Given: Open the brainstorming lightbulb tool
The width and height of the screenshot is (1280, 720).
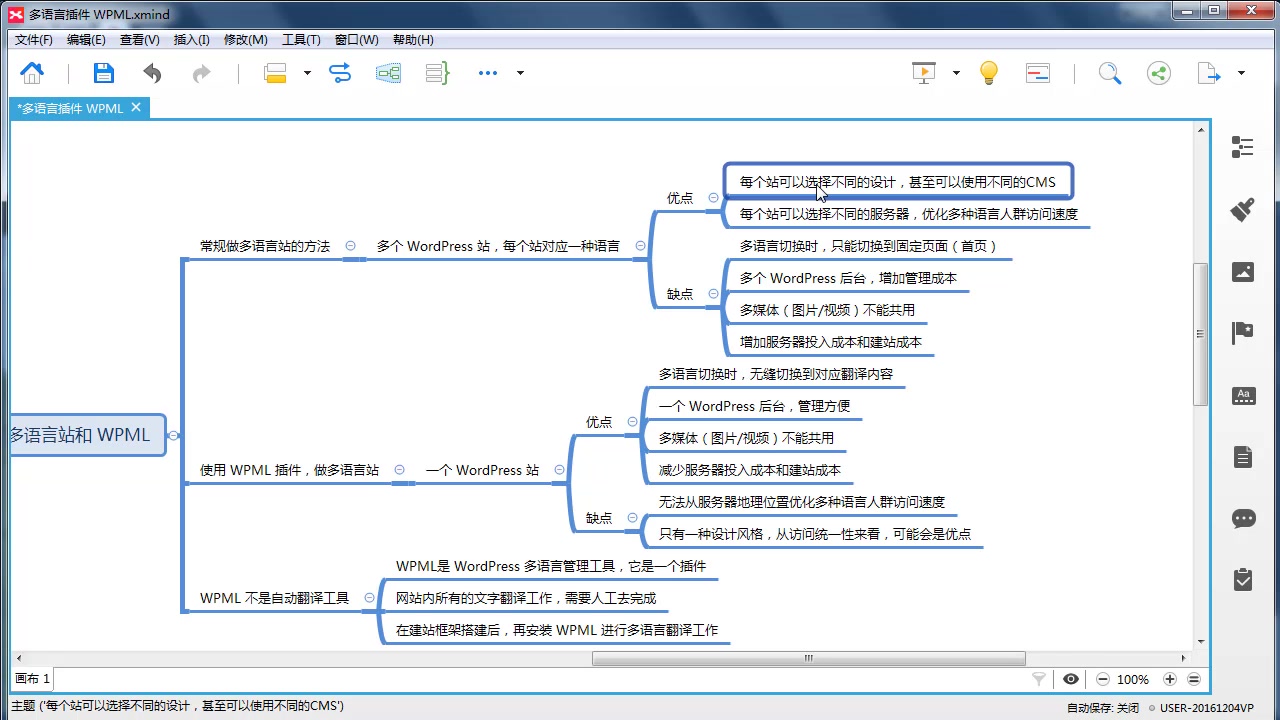Looking at the screenshot, I should click(x=988, y=72).
